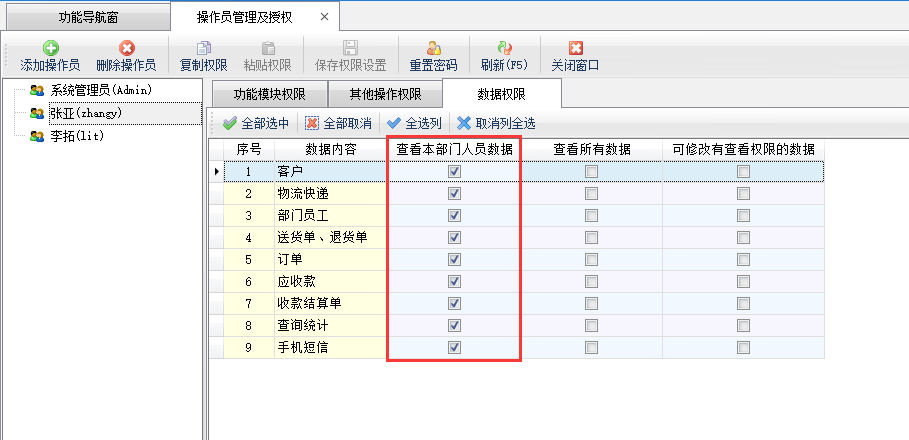909x440 pixels.
Task: Click the Close Window (关闭窗口) toolbar icon
Action: pos(575,48)
